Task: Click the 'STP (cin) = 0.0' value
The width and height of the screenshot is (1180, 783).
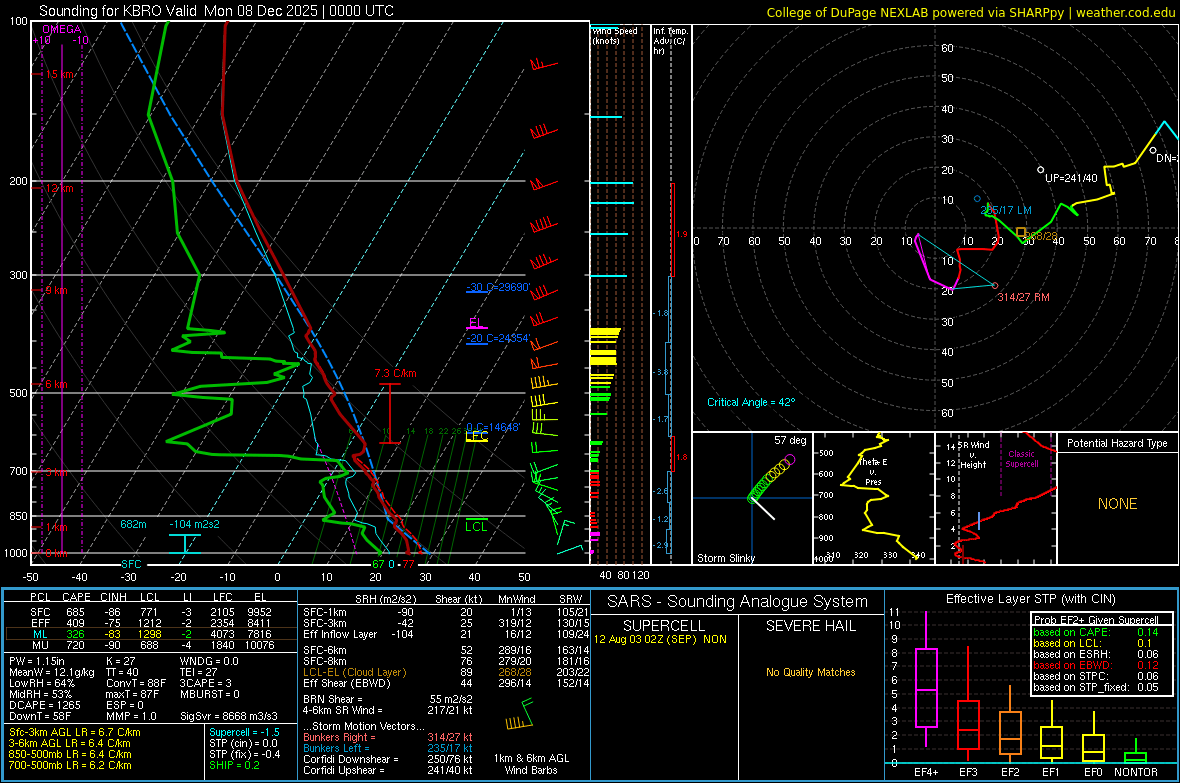Action: (243, 743)
